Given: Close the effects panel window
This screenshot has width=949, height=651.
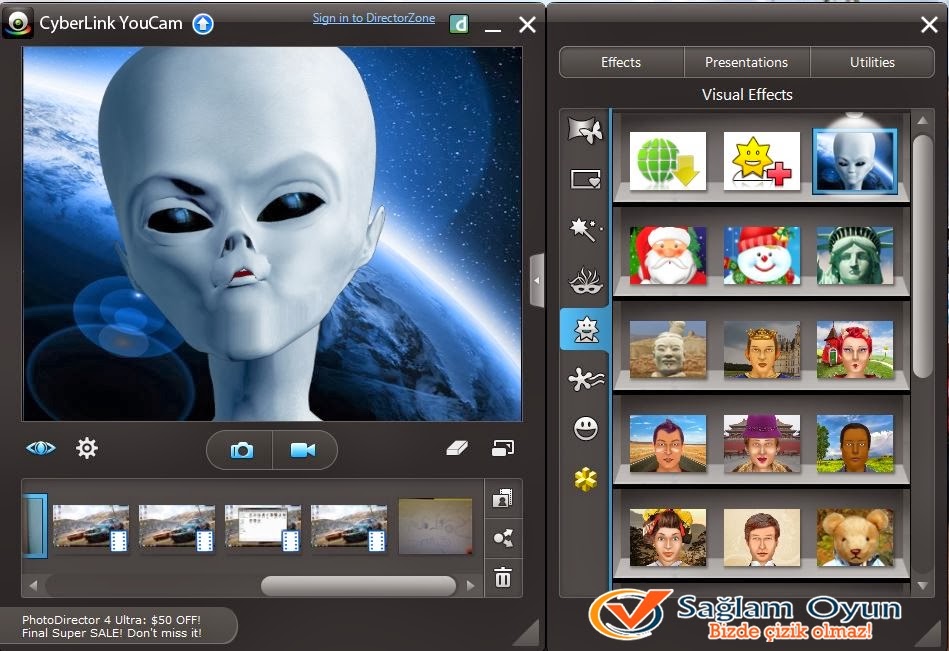Looking at the screenshot, I should tap(929, 24).
